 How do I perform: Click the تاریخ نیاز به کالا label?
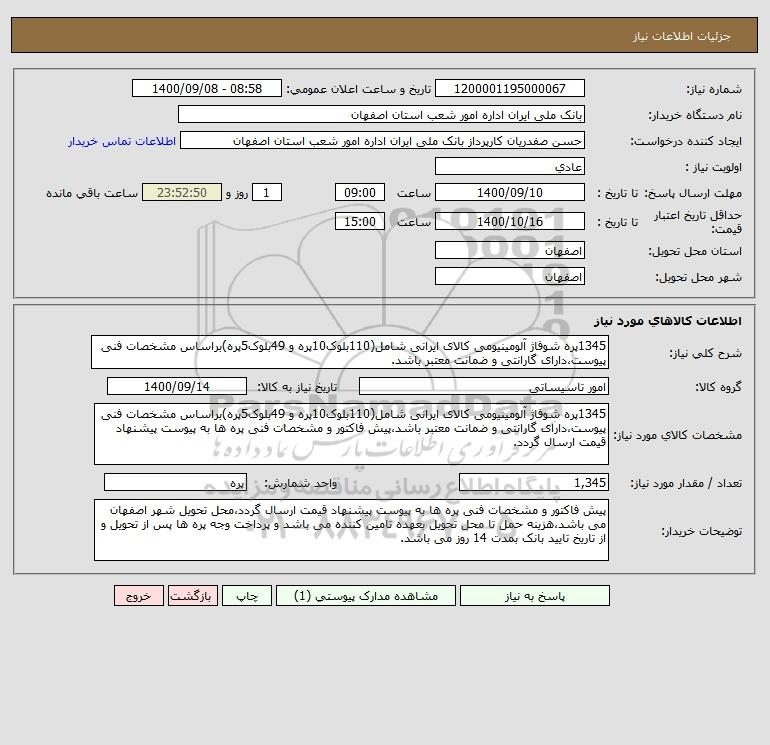click(x=297, y=387)
